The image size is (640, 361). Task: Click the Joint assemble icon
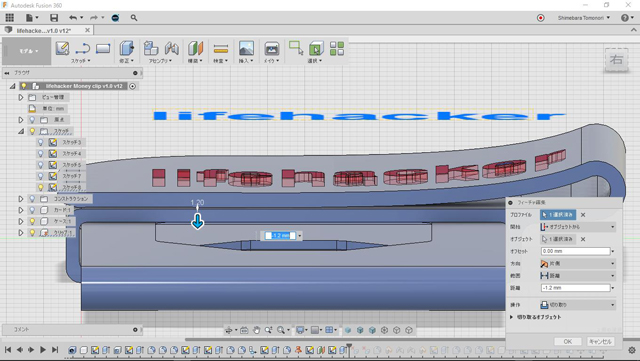pyautogui.click(x=172, y=48)
